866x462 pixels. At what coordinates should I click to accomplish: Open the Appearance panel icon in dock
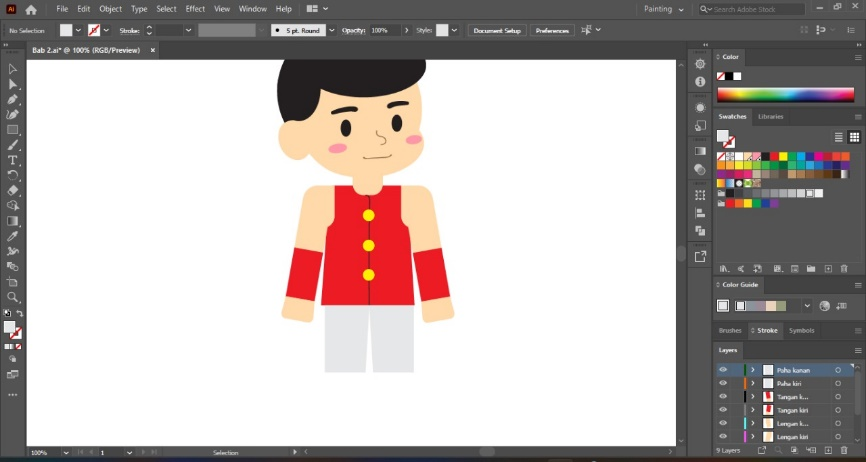[700, 108]
